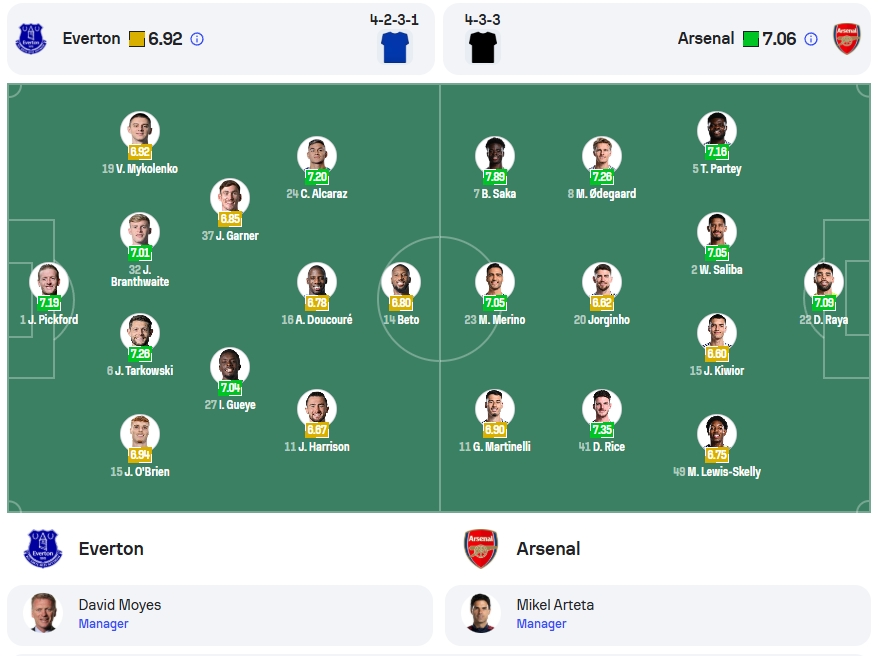879x656 pixels.
Task: Open J. Tarkowski's player name link
Action: pos(140,371)
